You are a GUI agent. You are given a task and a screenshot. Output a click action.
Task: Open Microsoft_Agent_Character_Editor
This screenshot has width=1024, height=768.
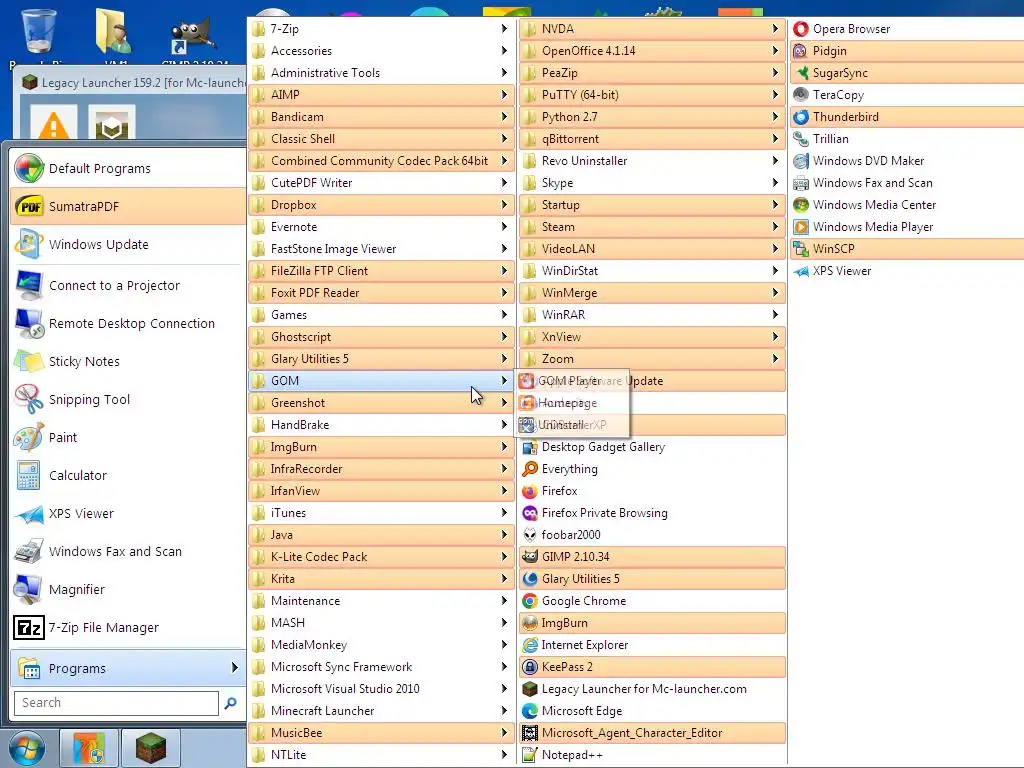click(x=652, y=733)
